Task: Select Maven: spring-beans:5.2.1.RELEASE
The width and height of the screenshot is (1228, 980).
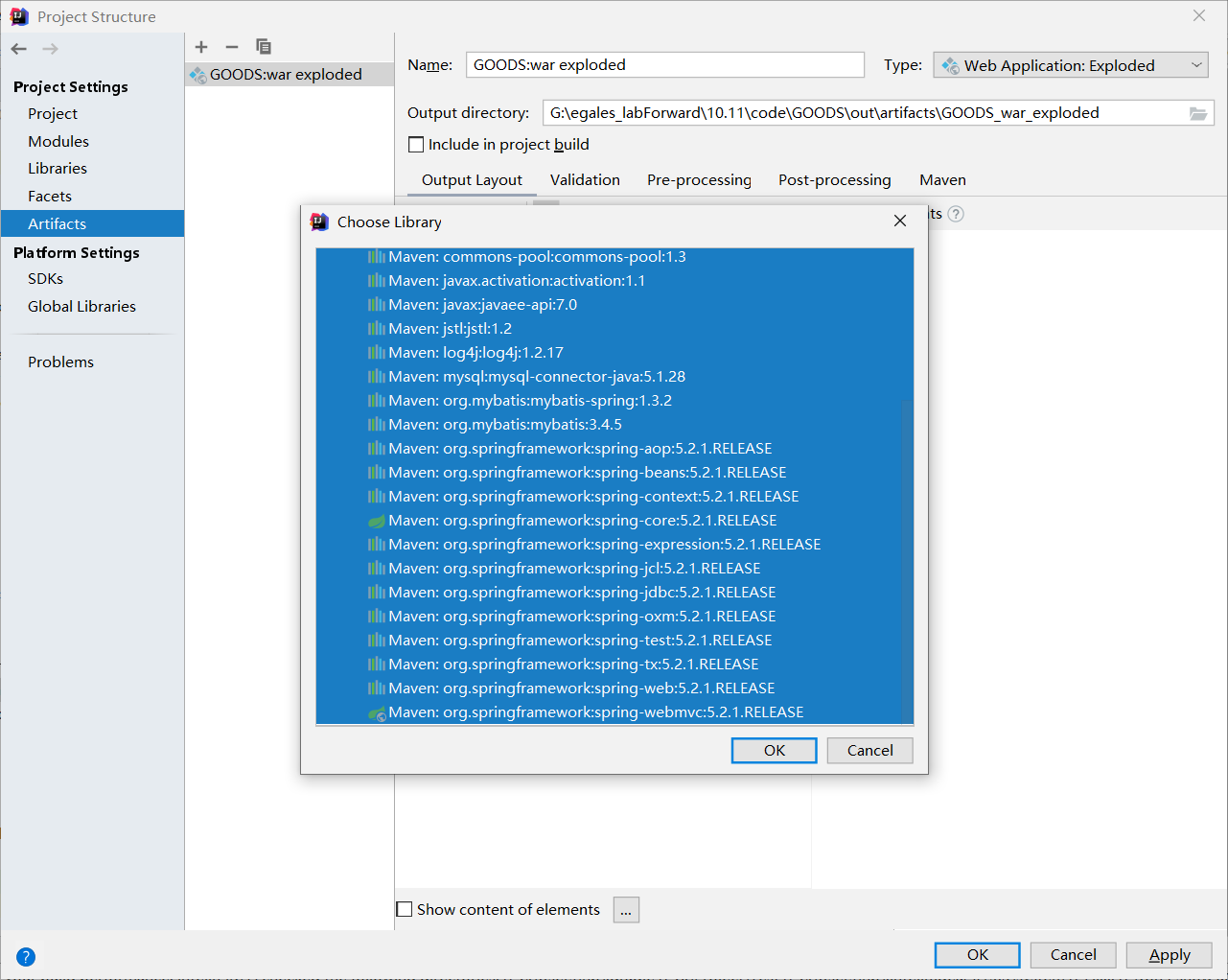Action: [614, 473]
